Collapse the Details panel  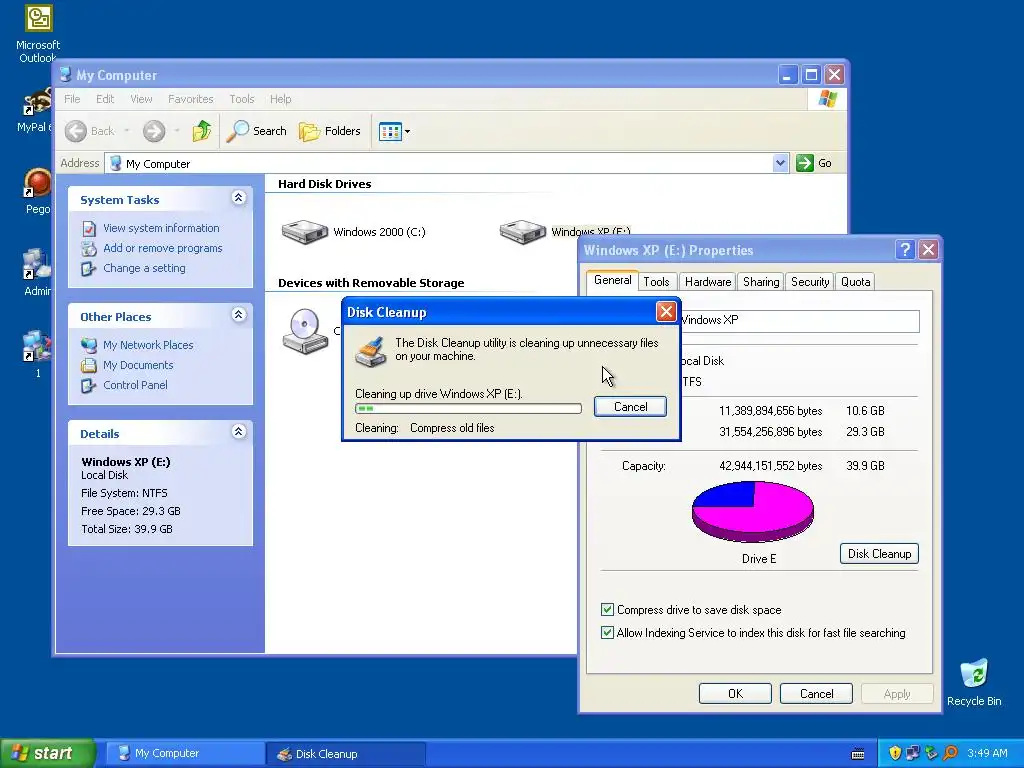pyautogui.click(x=238, y=432)
